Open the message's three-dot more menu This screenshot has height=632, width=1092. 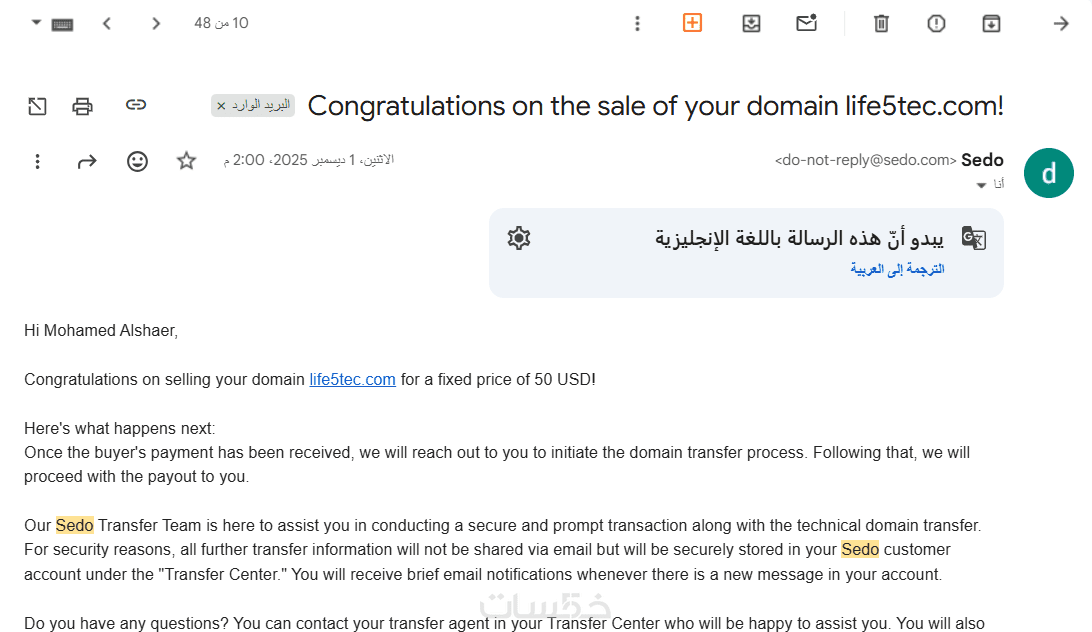(38, 161)
